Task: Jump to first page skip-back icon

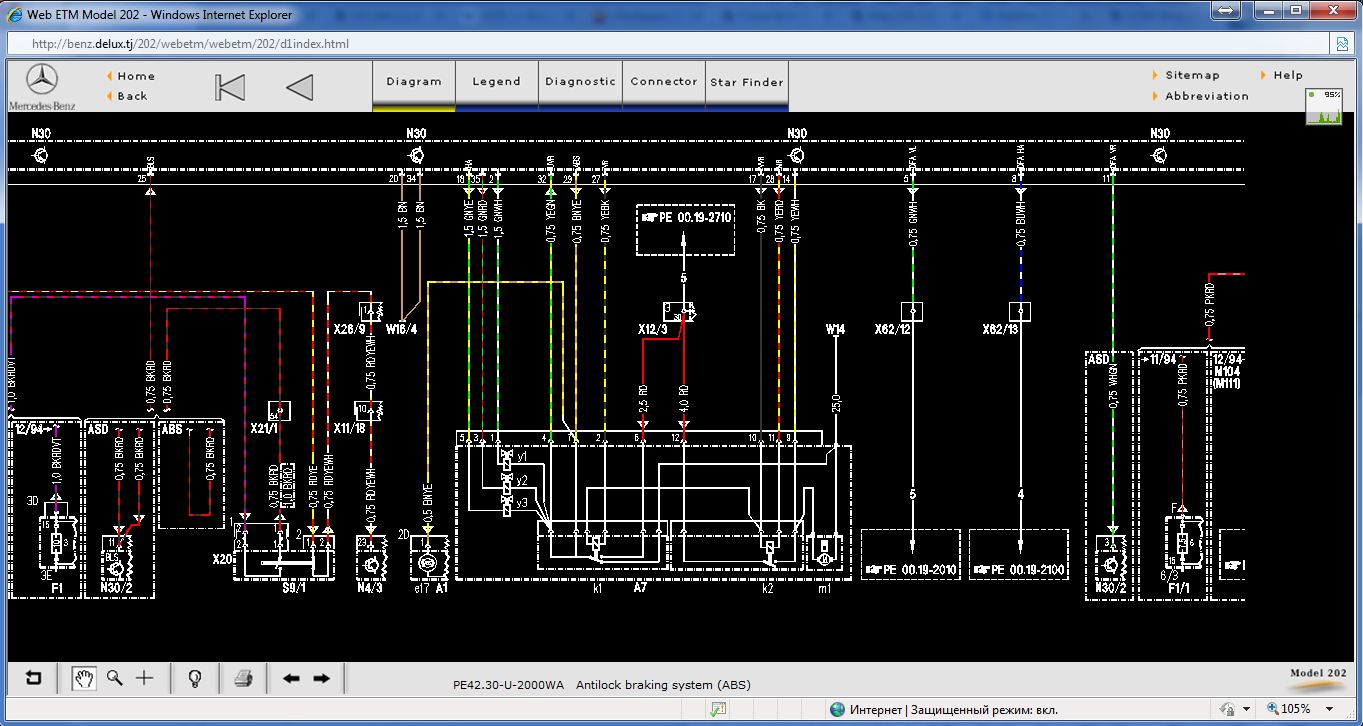Action: point(230,88)
